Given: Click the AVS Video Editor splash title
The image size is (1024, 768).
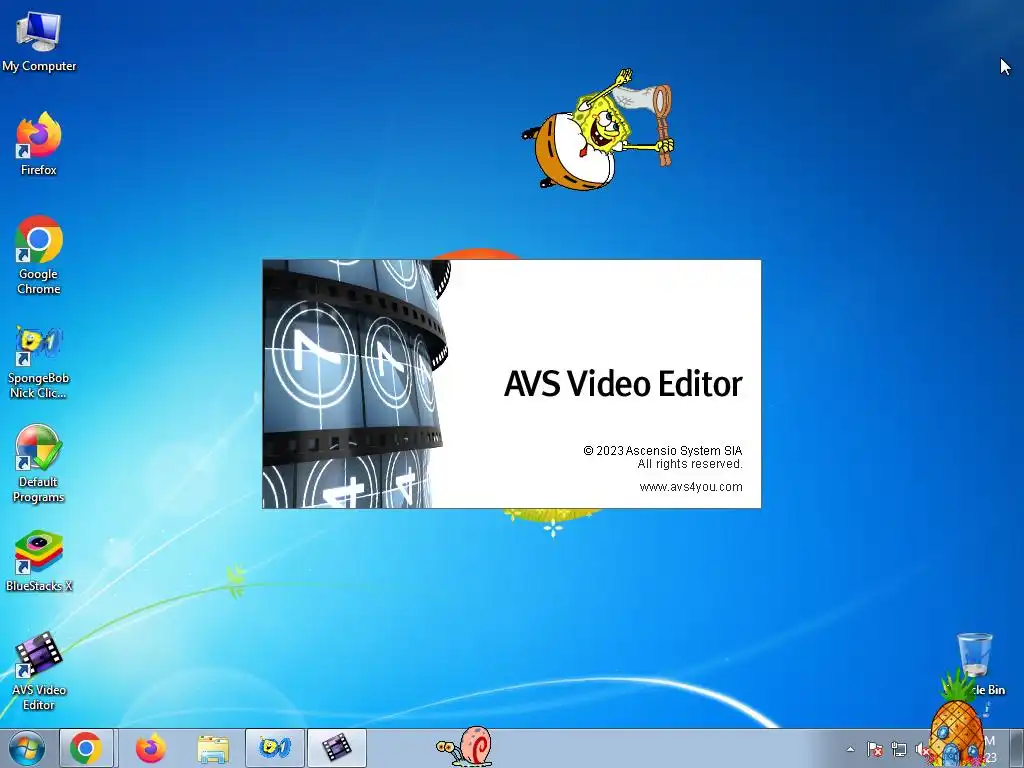Looking at the screenshot, I should click(x=623, y=383).
